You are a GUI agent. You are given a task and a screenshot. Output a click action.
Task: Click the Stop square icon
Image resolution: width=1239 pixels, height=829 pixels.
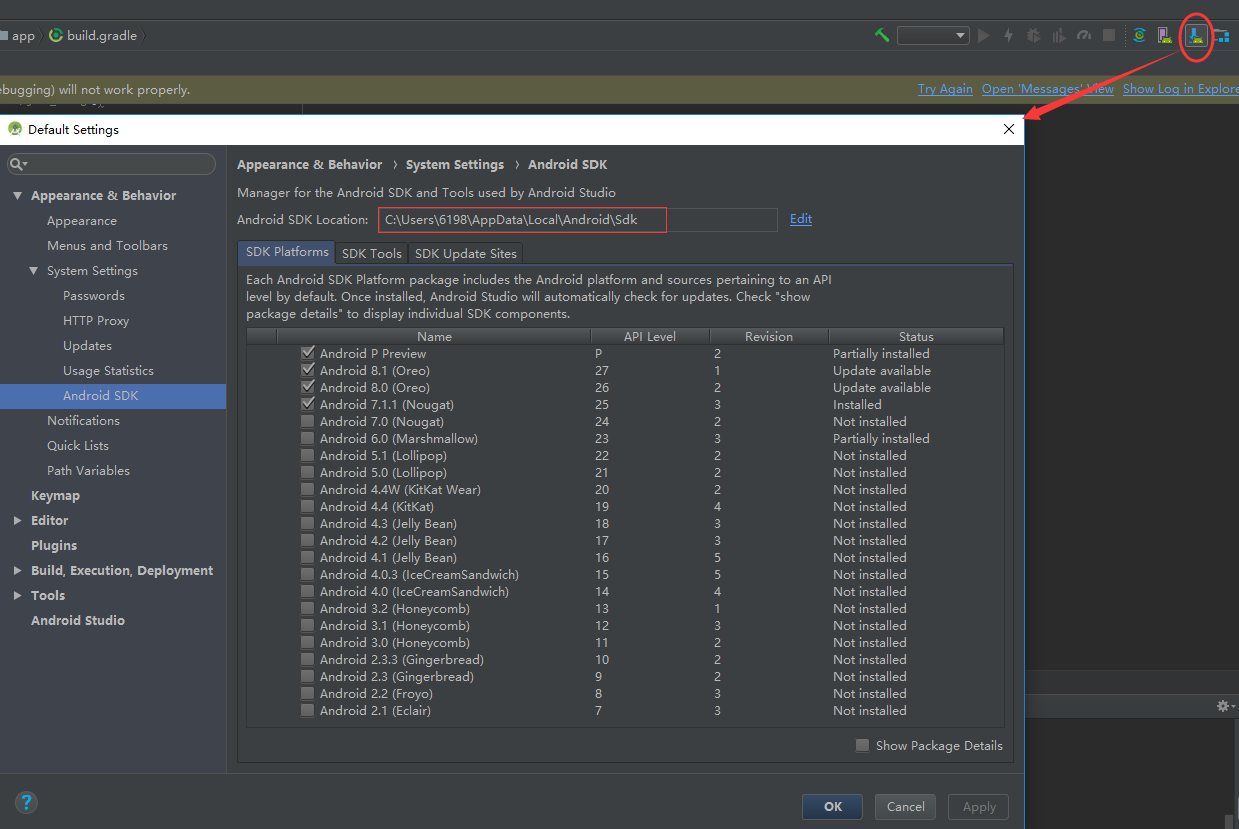click(x=1109, y=35)
